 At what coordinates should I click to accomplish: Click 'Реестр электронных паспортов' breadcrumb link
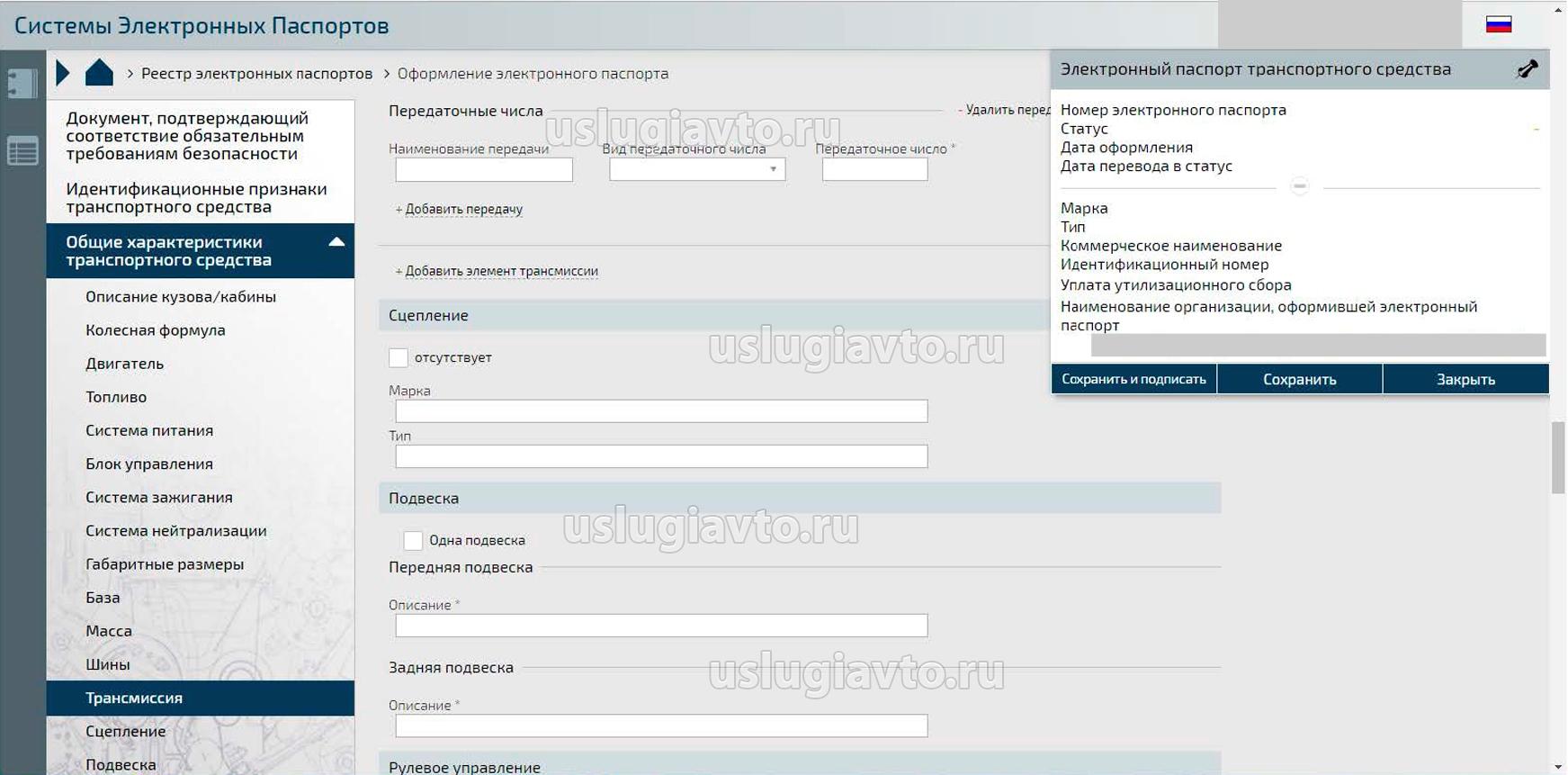[x=256, y=74]
